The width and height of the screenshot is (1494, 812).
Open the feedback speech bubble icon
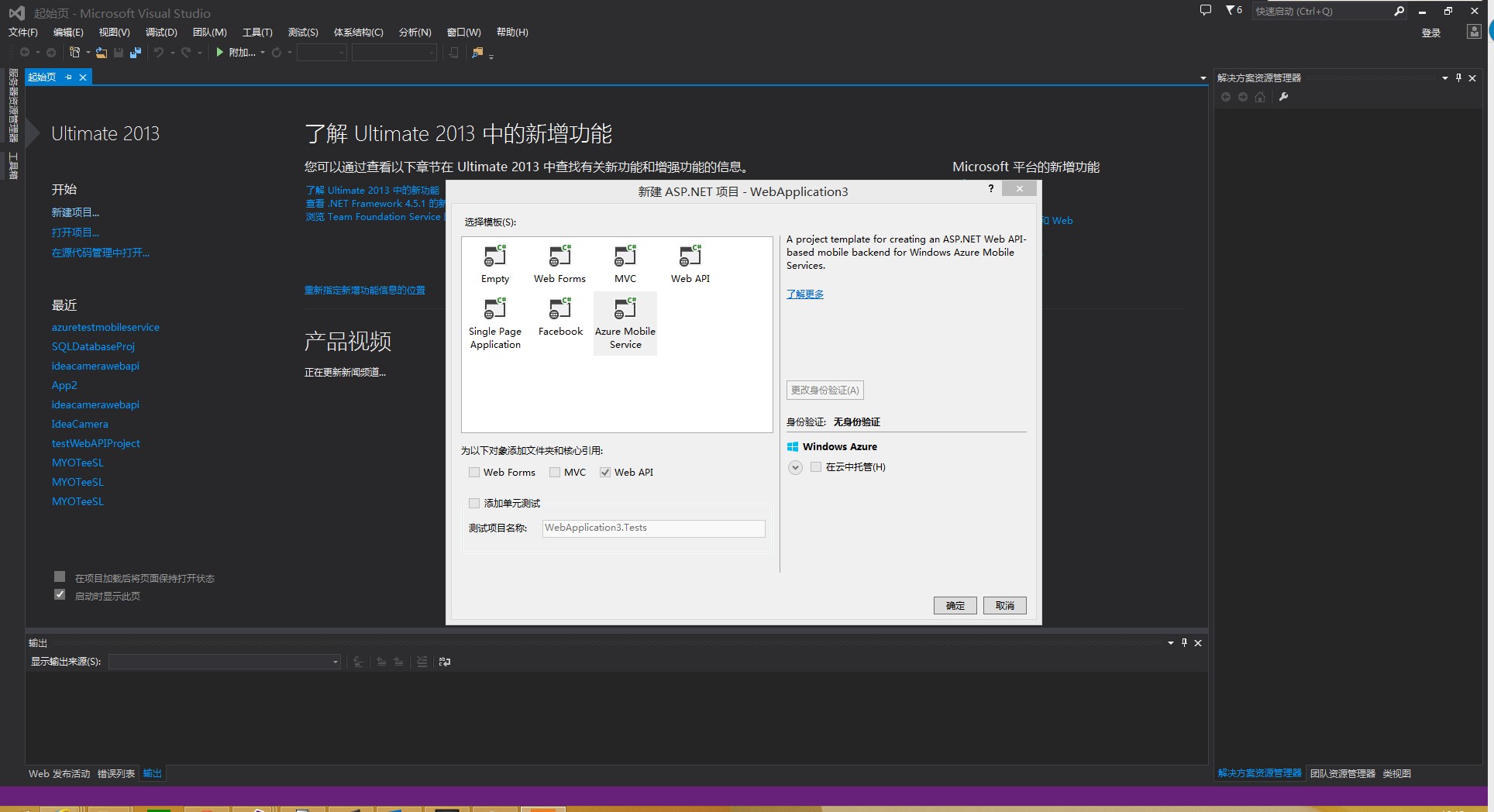tap(1205, 11)
